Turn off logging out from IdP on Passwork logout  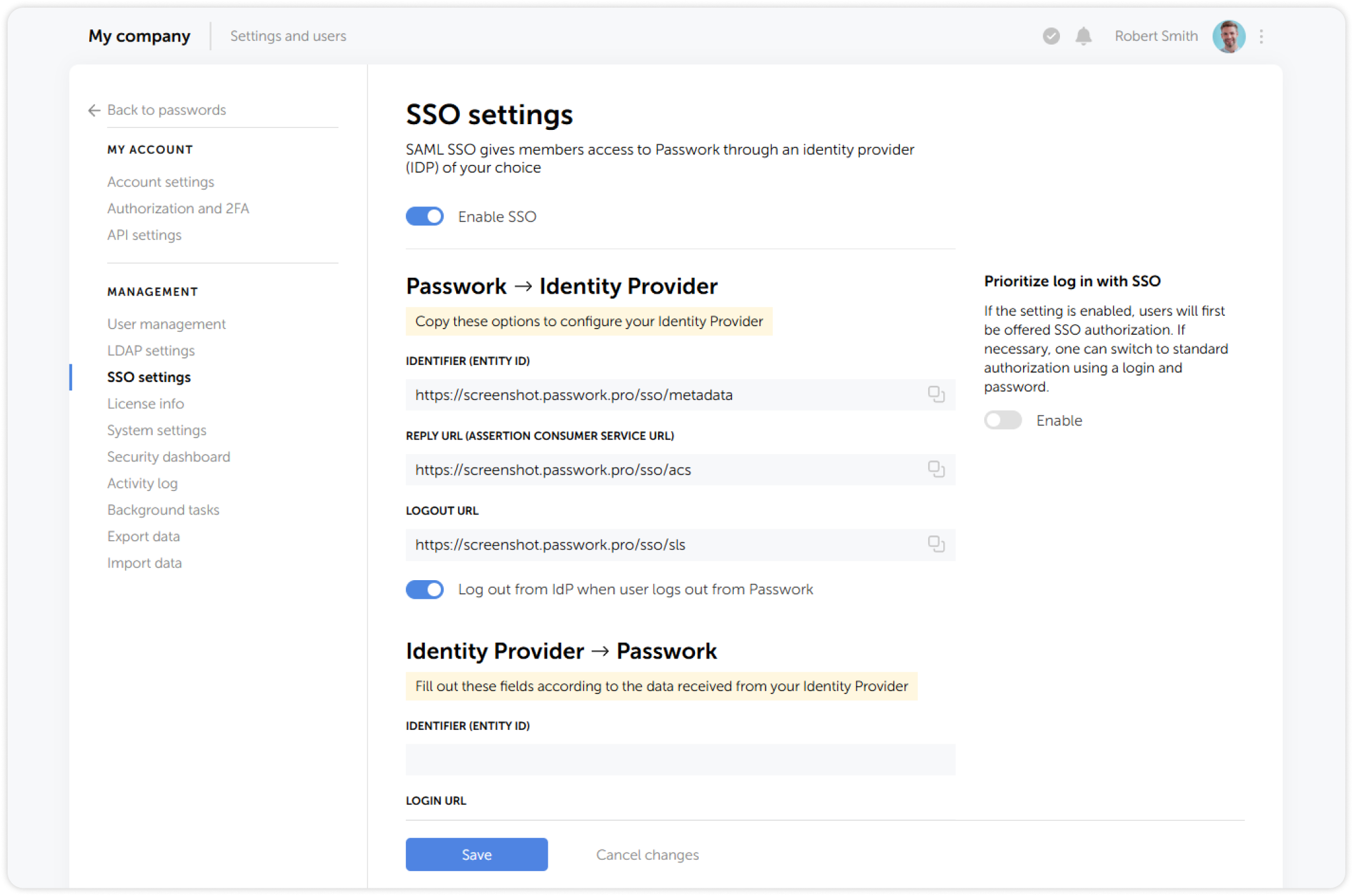(424, 589)
